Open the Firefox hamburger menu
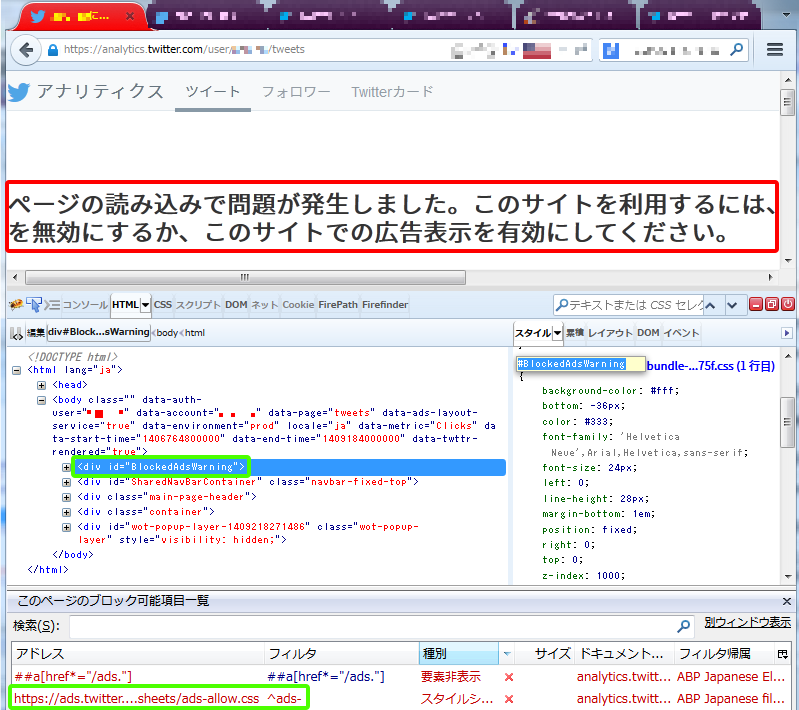799x710 pixels. pyautogui.click(x=775, y=49)
